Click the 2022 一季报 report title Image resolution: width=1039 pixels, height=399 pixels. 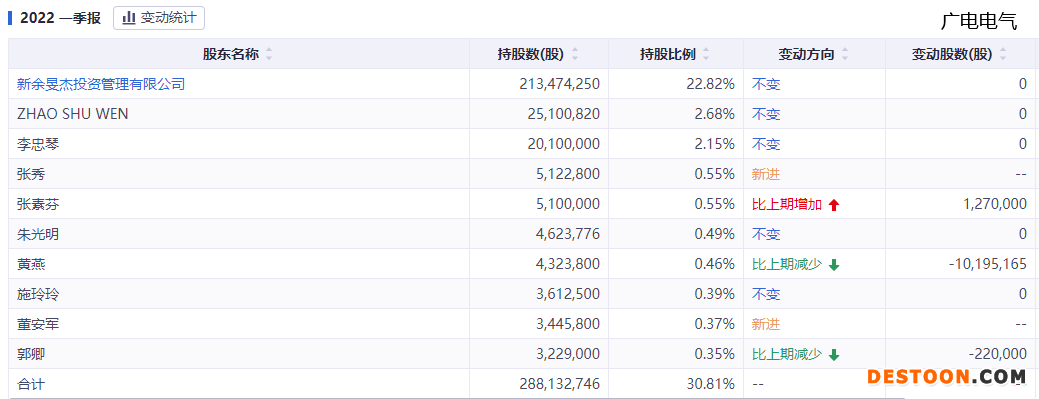[60, 18]
